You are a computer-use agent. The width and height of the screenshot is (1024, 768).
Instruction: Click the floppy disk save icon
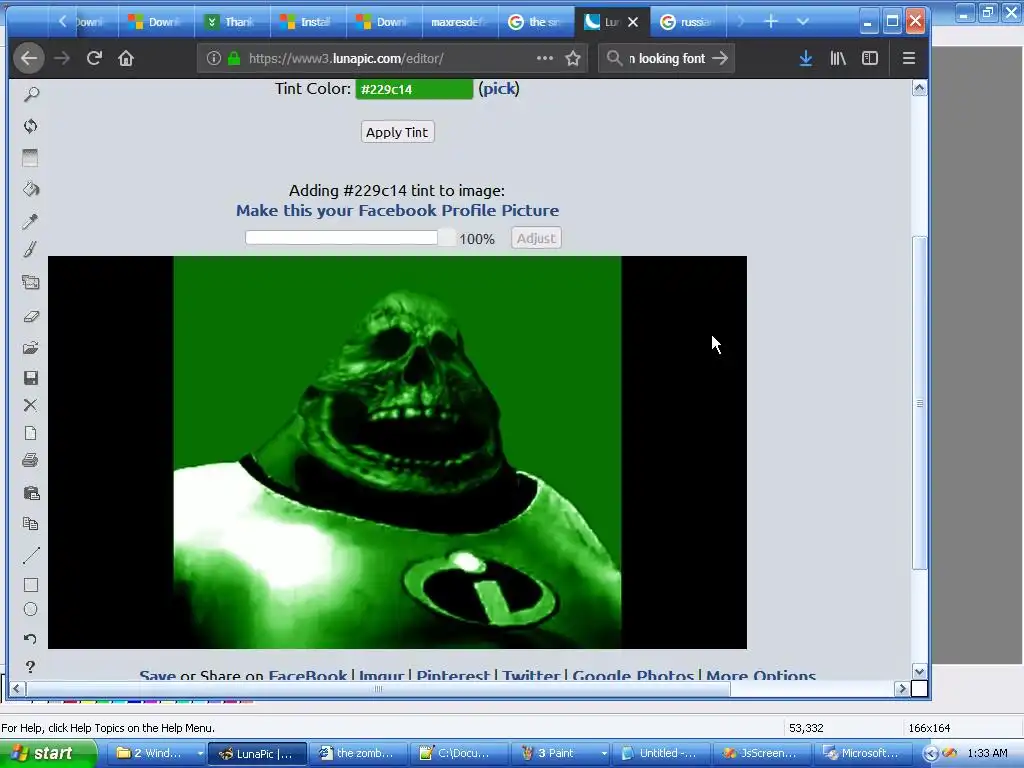click(31, 377)
